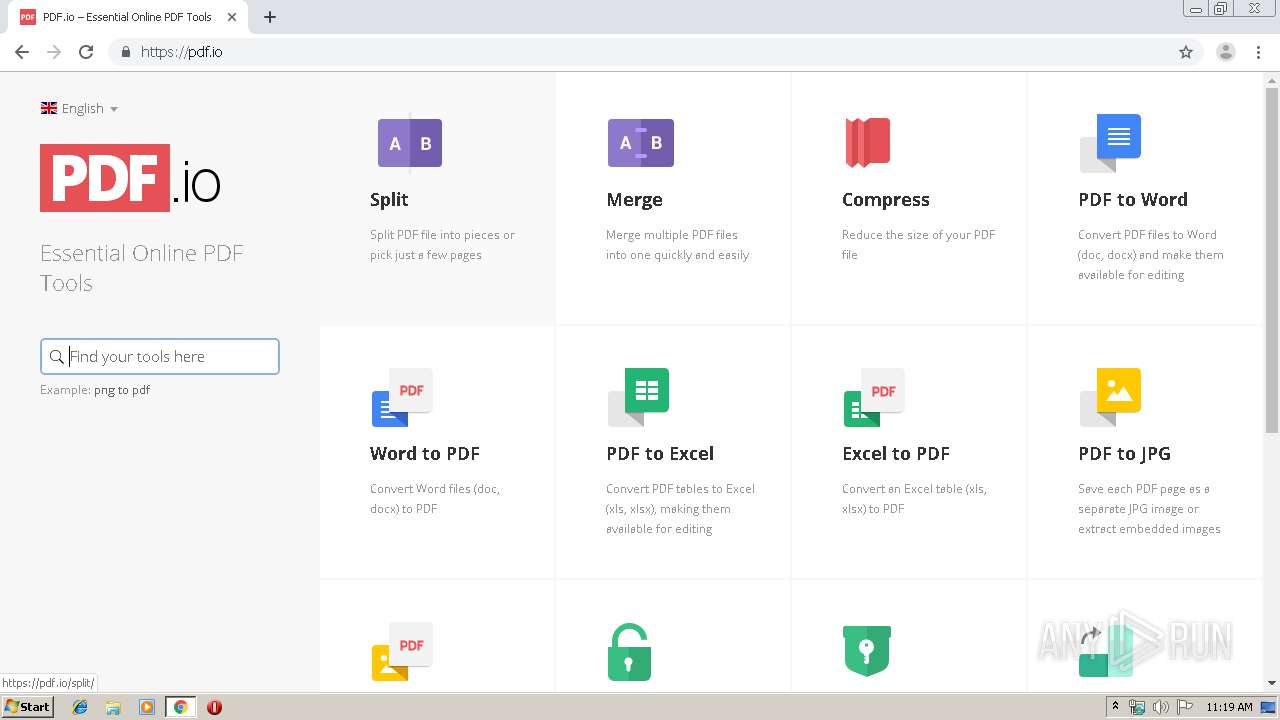1280x720 pixels.
Task: Click the Opera taskbar icon
Action: click(x=214, y=707)
